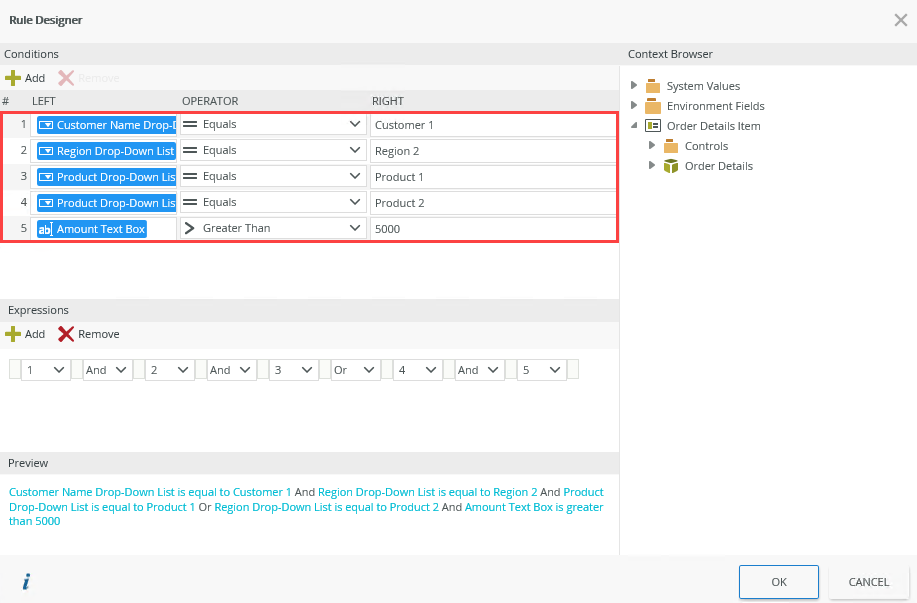Expand the Controls tree node
917x603 pixels.
(651, 146)
